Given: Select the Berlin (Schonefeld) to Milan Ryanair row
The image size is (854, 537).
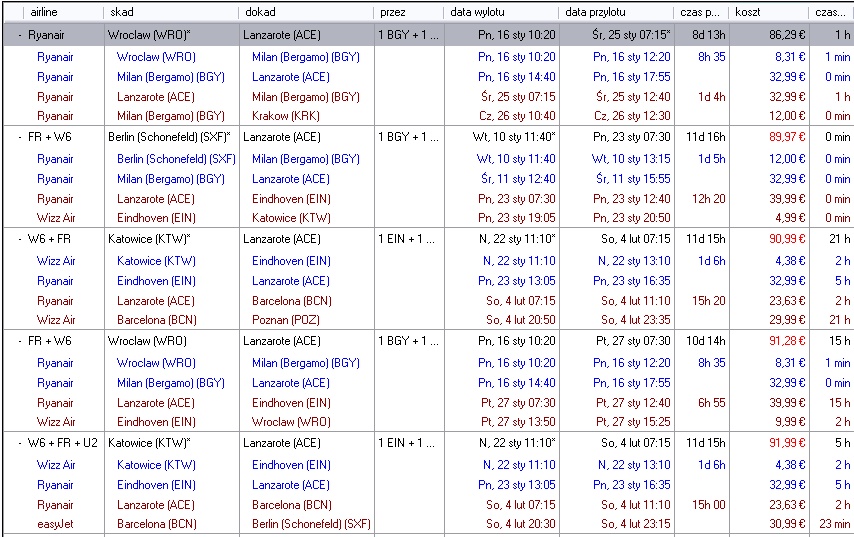Looking at the screenshot, I should click(x=428, y=159).
